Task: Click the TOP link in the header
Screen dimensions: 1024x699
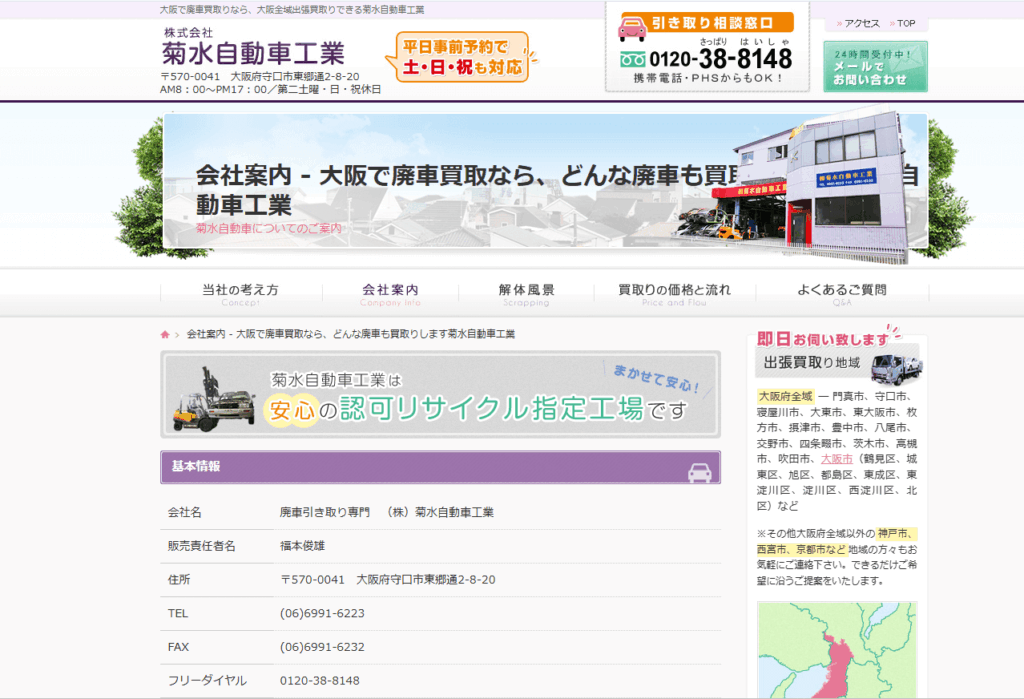Action: [x=905, y=23]
